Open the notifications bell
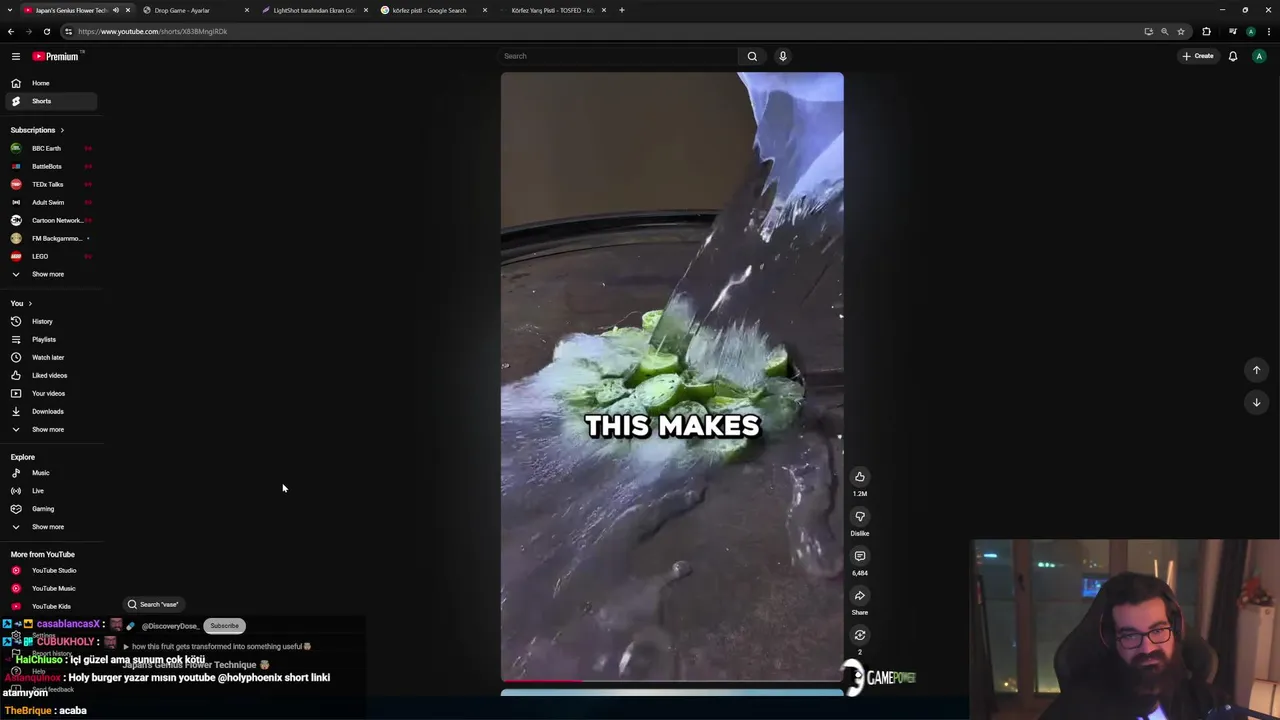This screenshot has height=720, width=1280. pyautogui.click(x=1233, y=56)
